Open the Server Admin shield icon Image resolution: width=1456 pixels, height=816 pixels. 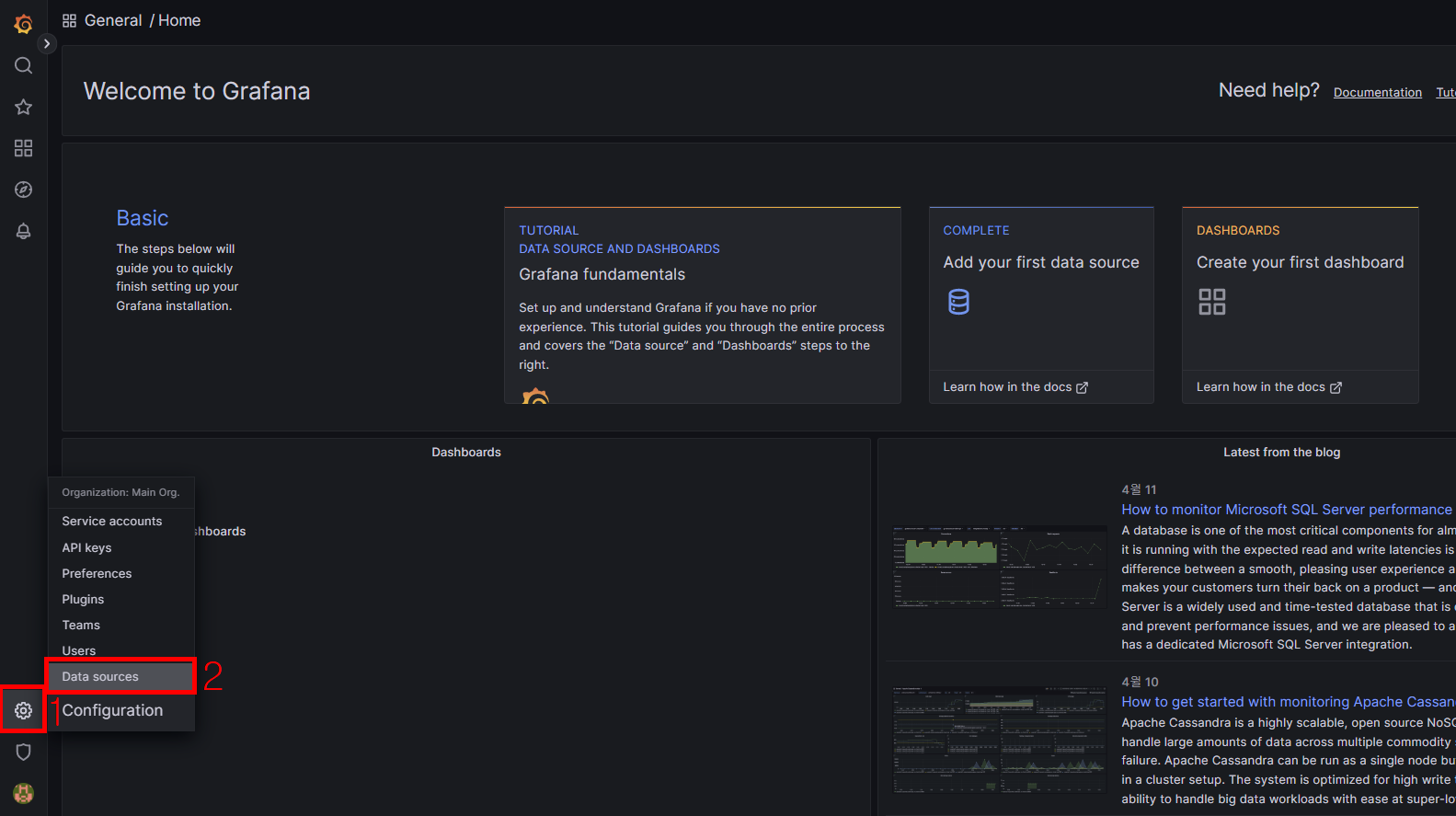pyautogui.click(x=24, y=752)
